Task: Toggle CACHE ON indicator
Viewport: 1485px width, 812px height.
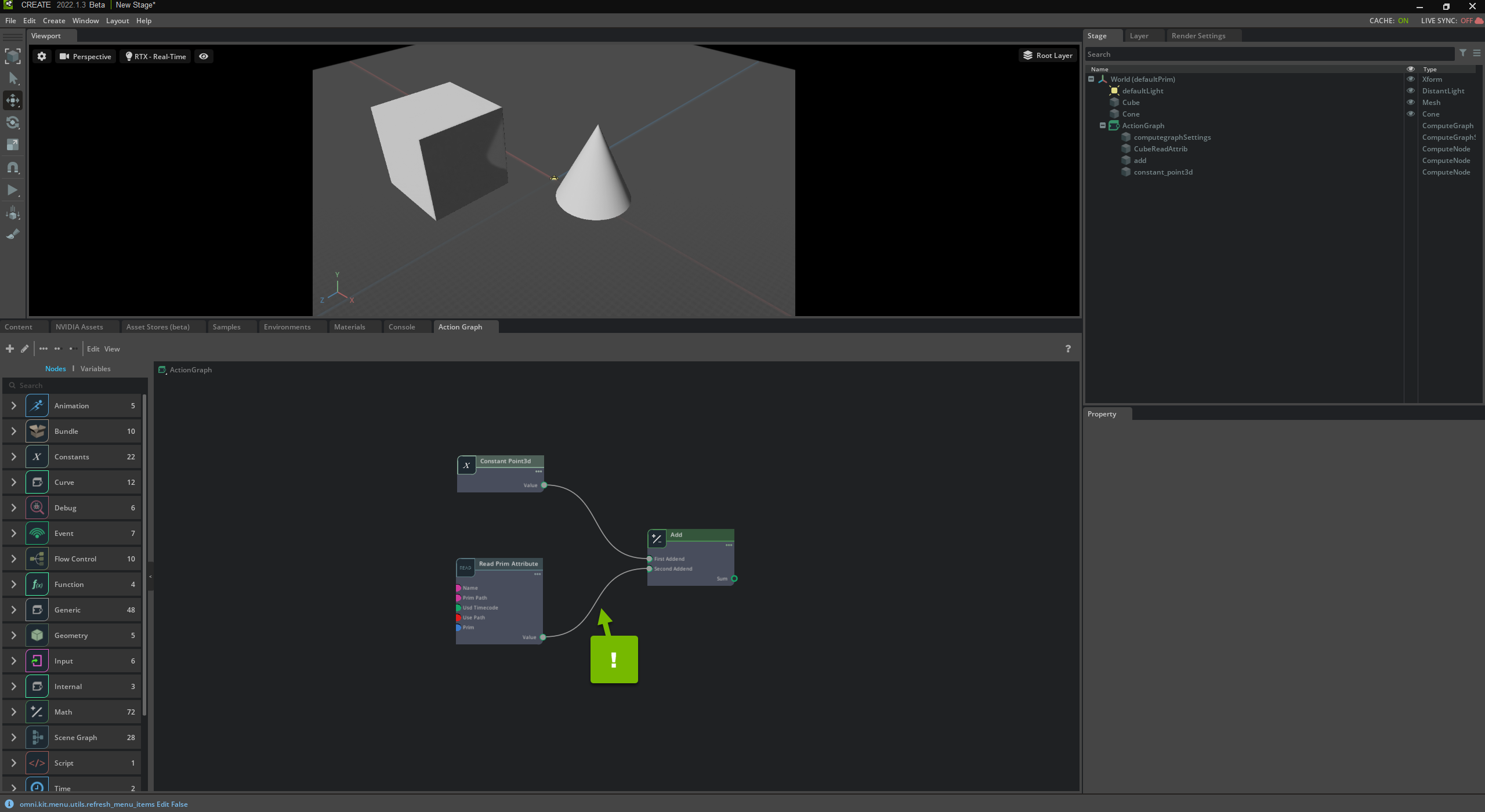Action: pos(1389,20)
